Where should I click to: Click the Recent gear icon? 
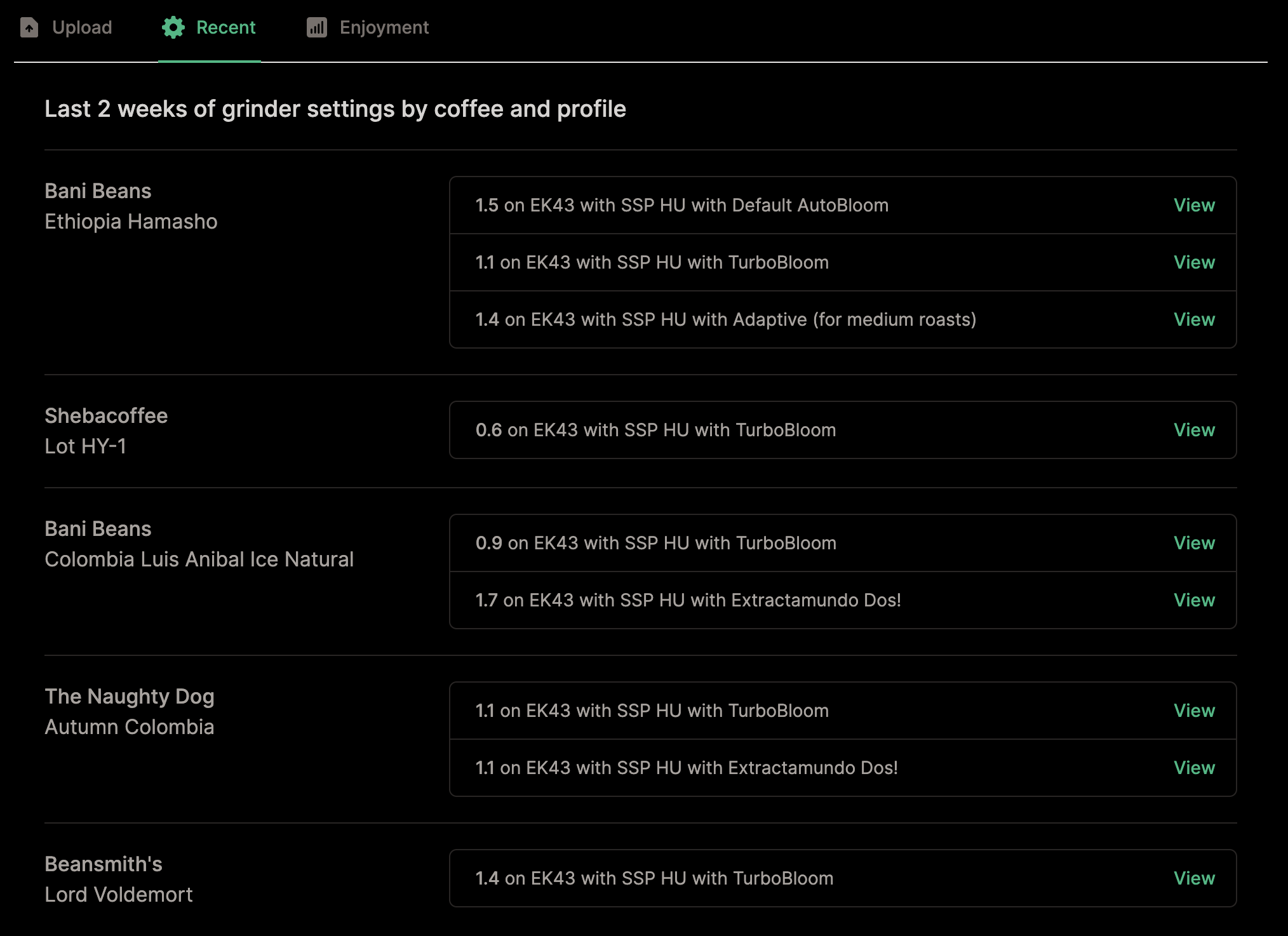[173, 27]
